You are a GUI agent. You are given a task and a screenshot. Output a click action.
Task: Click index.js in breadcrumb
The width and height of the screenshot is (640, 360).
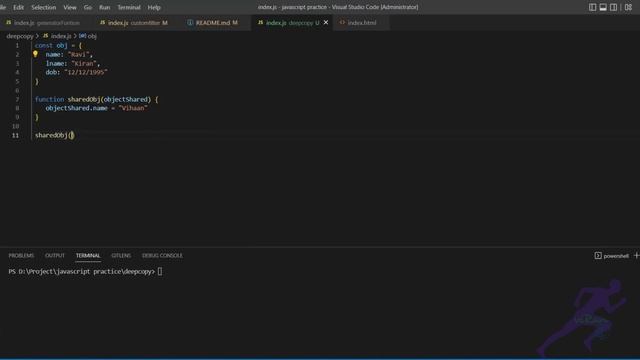pyautogui.click(x=61, y=36)
